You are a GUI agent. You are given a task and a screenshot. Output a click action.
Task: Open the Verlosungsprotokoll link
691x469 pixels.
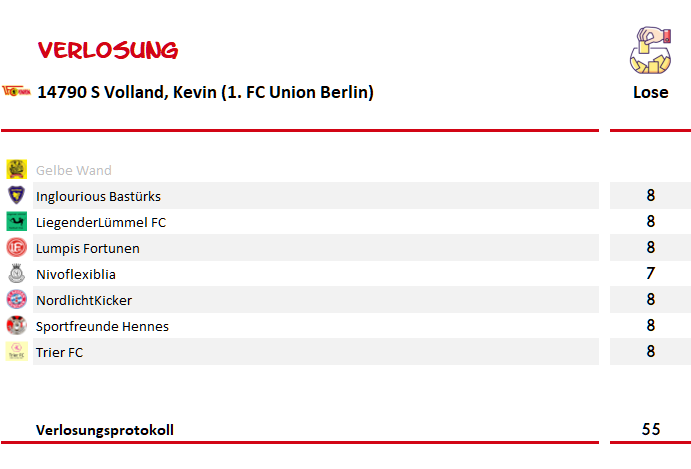point(105,430)
